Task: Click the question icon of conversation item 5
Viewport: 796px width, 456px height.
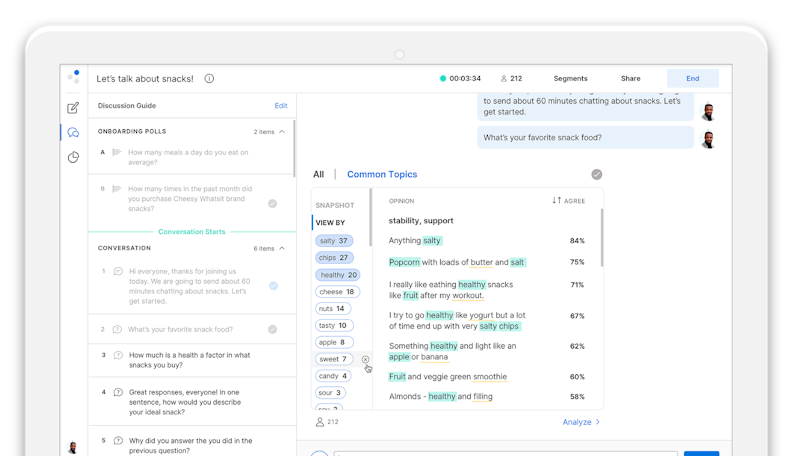Action: [x=118, y=441]
